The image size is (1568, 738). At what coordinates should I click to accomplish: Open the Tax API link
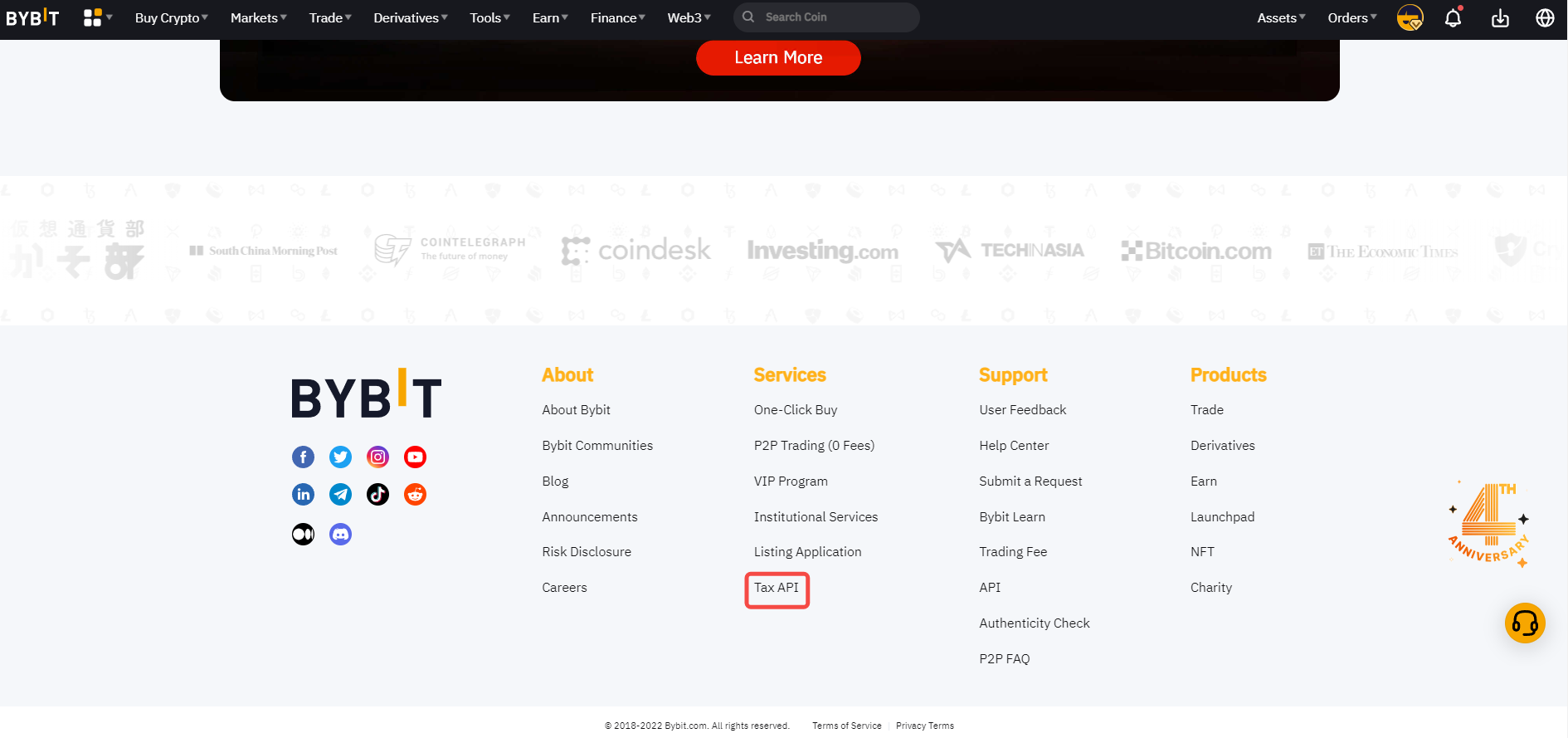tap(777, 588)
